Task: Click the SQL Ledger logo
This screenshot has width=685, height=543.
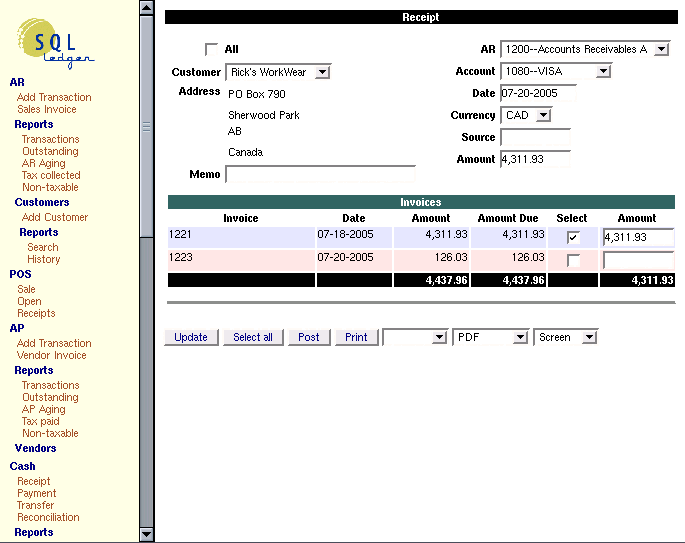Action: click(x=56, y=44)
